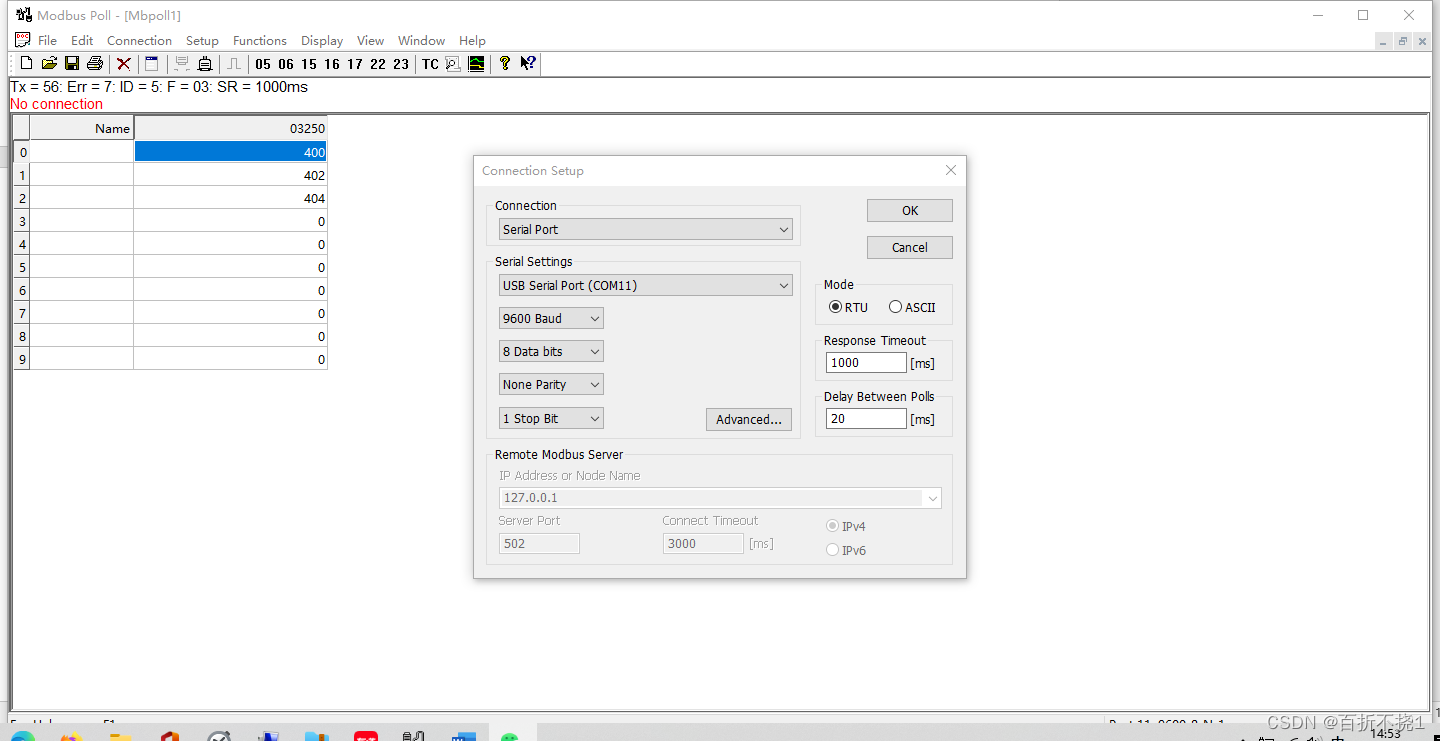Click the Disconnect toolbar icon
The height and width of the screenshot is (741, 1440).
tap(205, 63)
